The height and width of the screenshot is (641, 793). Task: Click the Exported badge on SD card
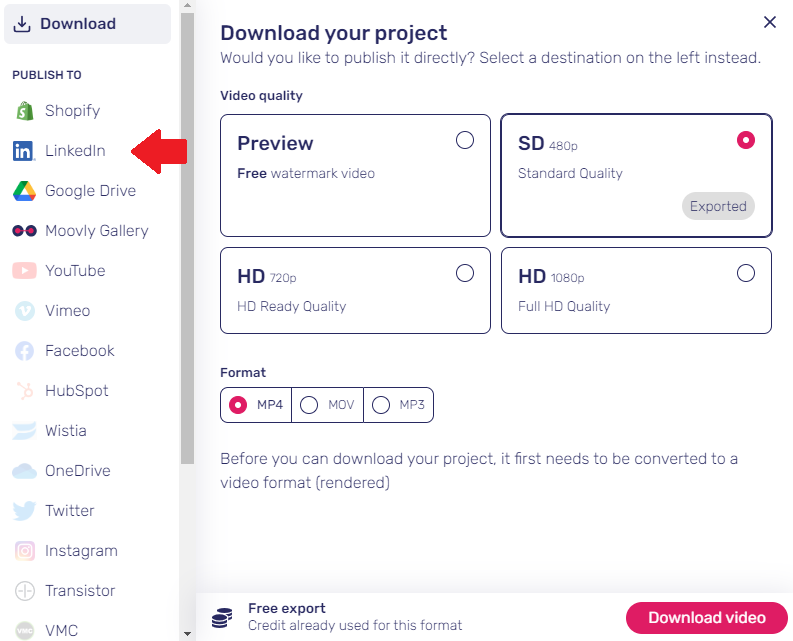coord(718,206)
